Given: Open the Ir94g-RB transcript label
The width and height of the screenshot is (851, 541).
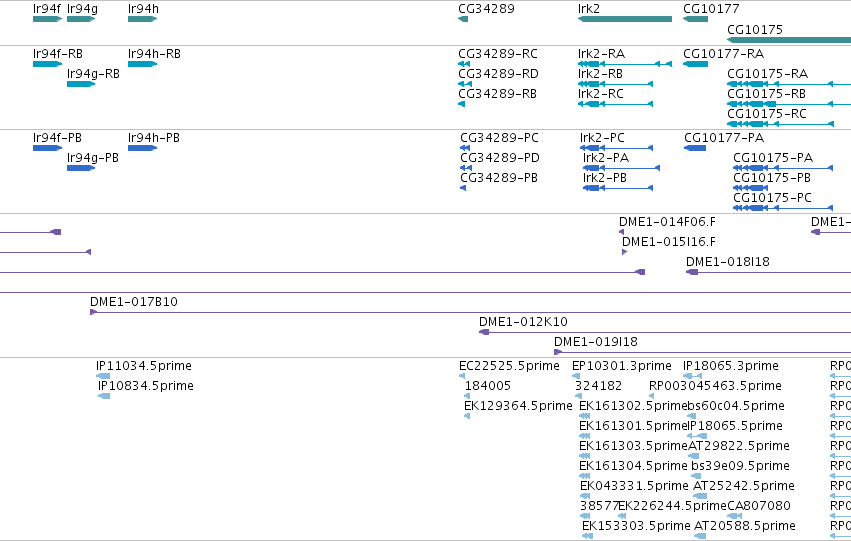Looking at the screenshot, I should tap(93, 74).
